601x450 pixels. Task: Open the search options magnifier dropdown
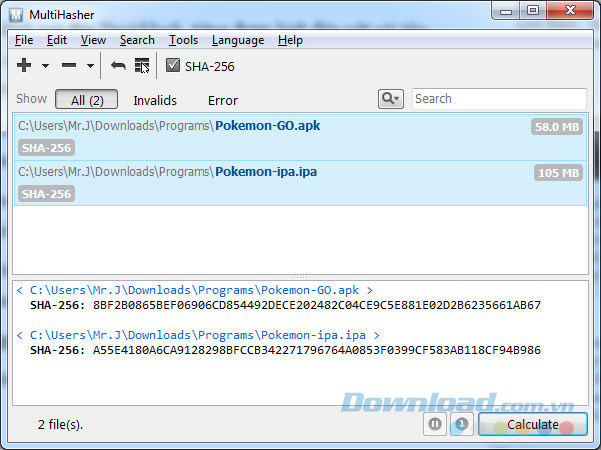[391, 99]
